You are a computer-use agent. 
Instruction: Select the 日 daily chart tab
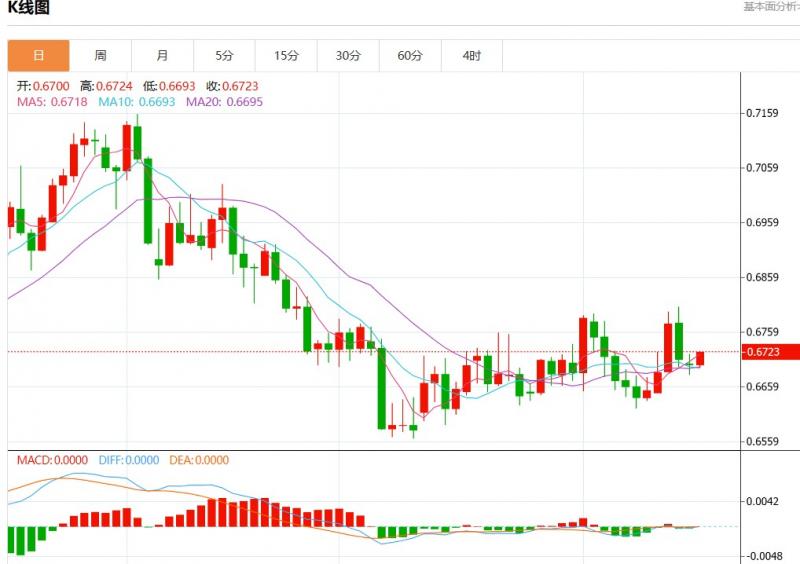(x=38, y=56)
